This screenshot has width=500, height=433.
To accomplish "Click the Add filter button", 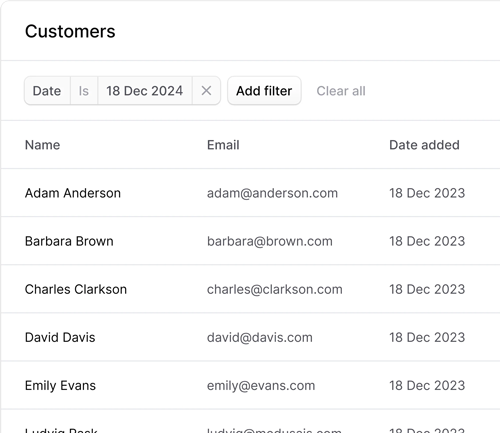I will 264,91.
